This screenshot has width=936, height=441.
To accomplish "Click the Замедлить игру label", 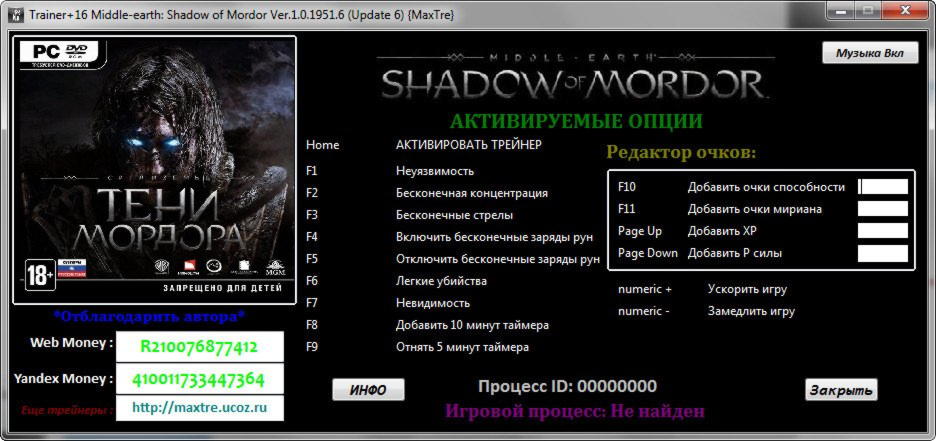I will [751, 312].
